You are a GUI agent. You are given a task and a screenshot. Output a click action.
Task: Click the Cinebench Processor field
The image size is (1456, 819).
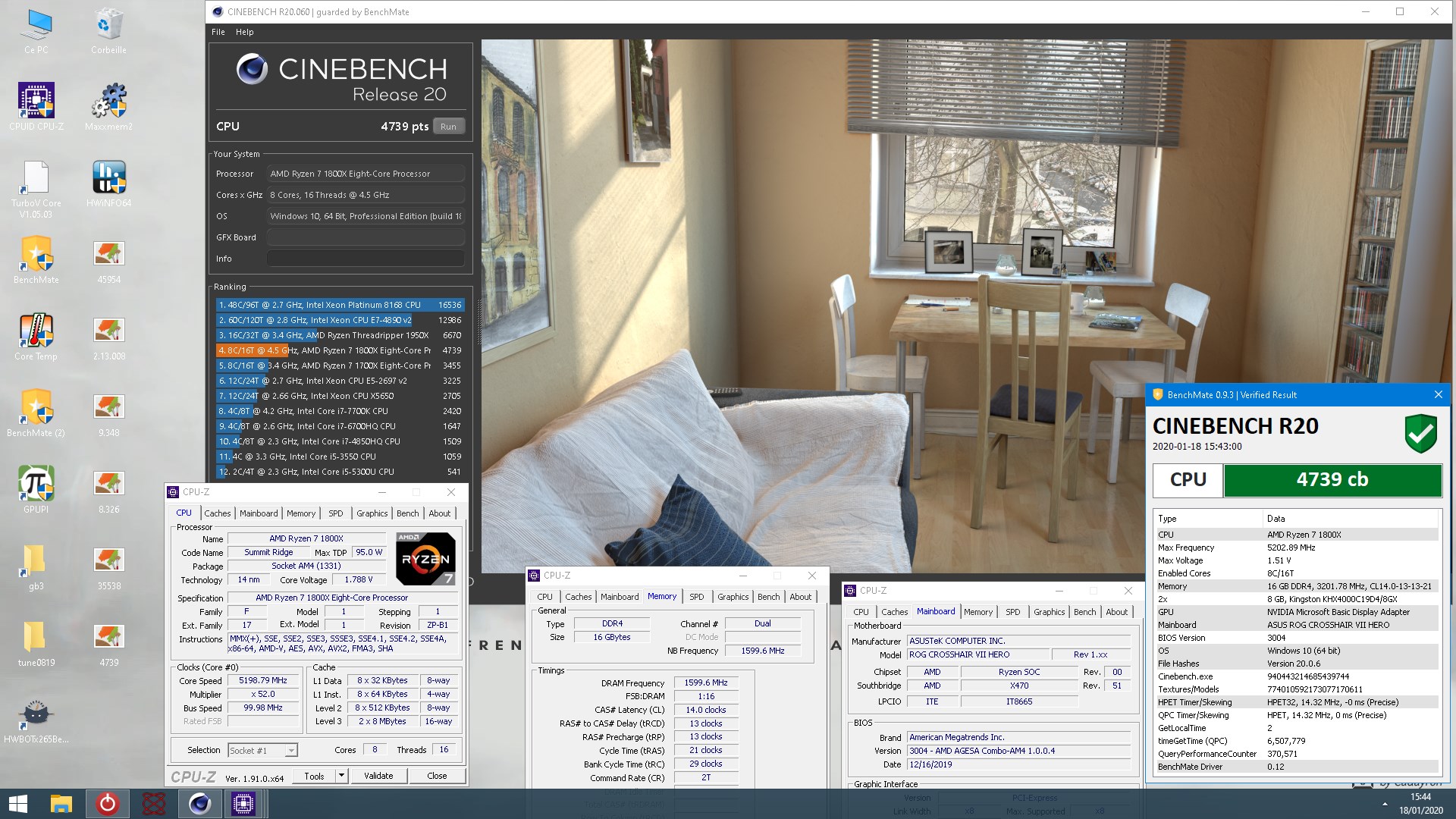click(x=366, y=174)
